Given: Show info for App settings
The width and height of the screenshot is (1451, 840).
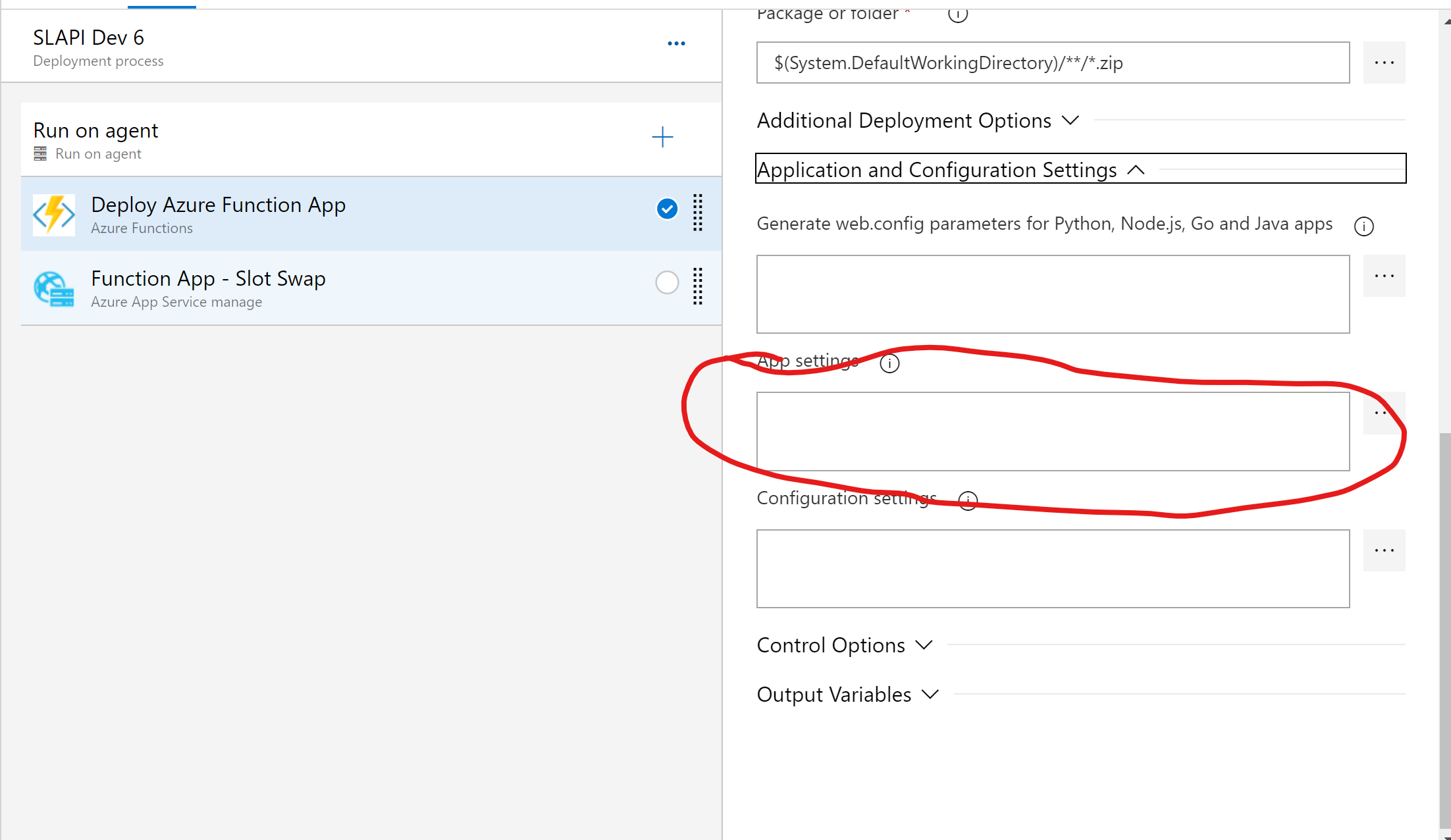Looking at the screenshot, I should 889,363.
